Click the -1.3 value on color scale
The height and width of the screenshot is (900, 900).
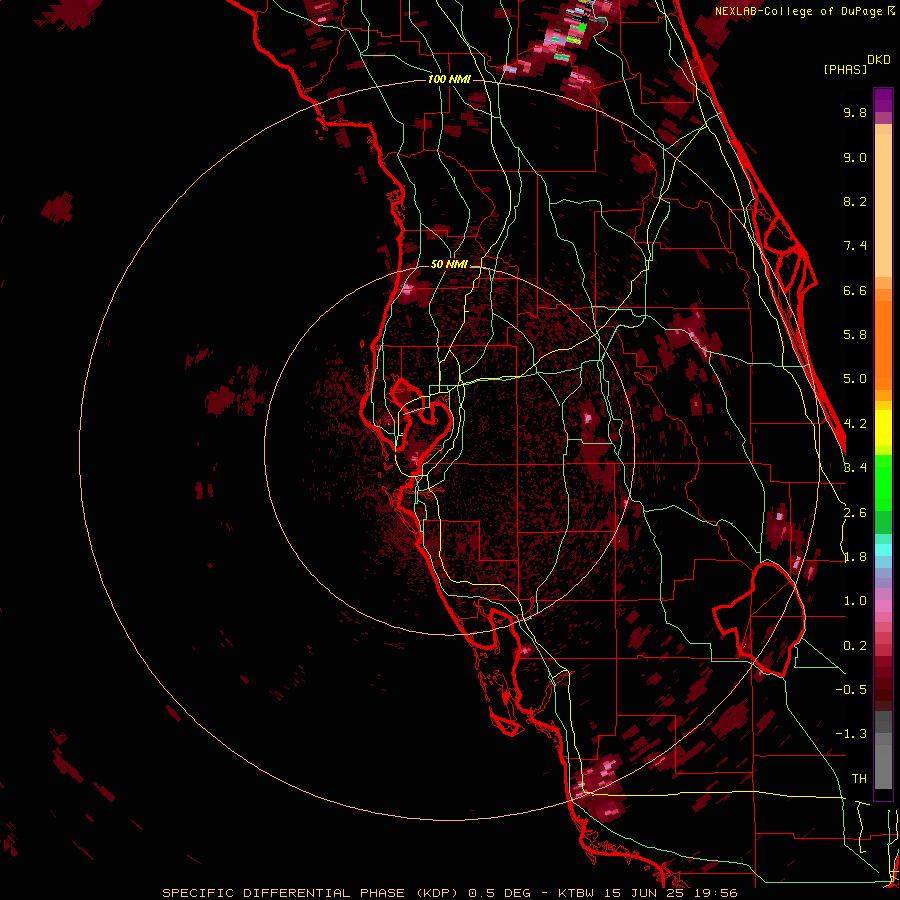coord(851,734)
